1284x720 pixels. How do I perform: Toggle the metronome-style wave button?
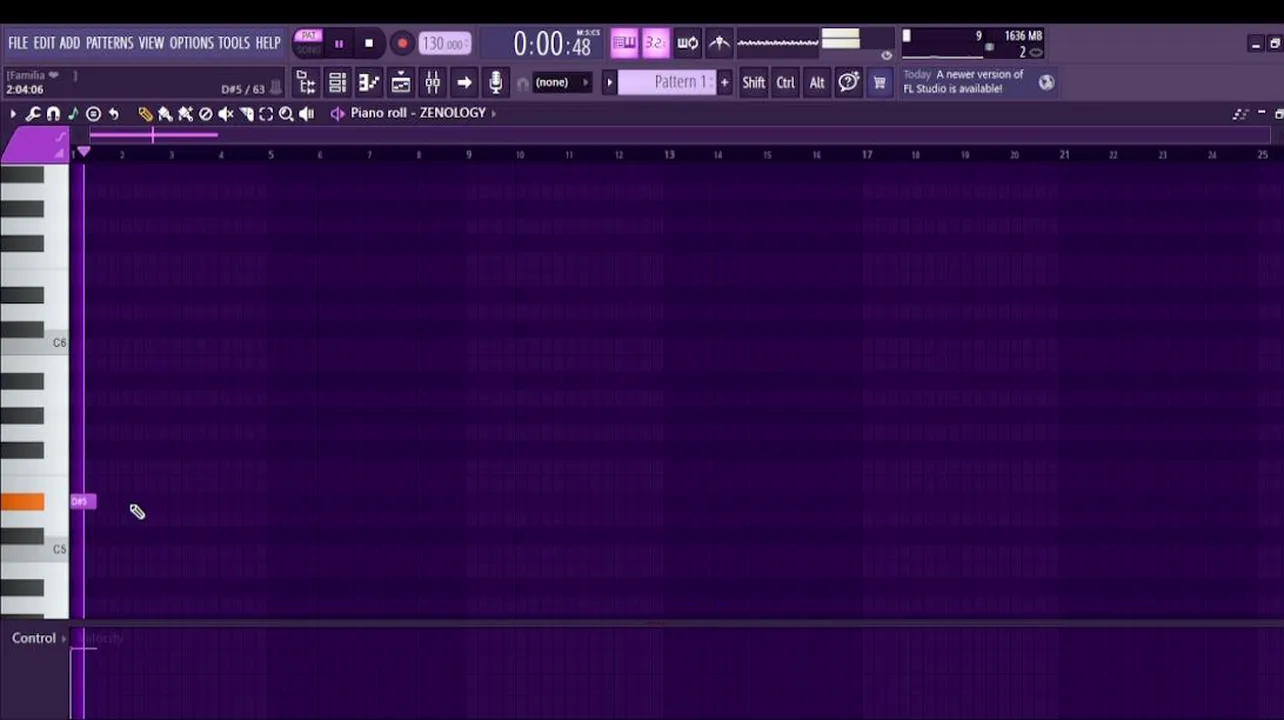coord(719,43)
